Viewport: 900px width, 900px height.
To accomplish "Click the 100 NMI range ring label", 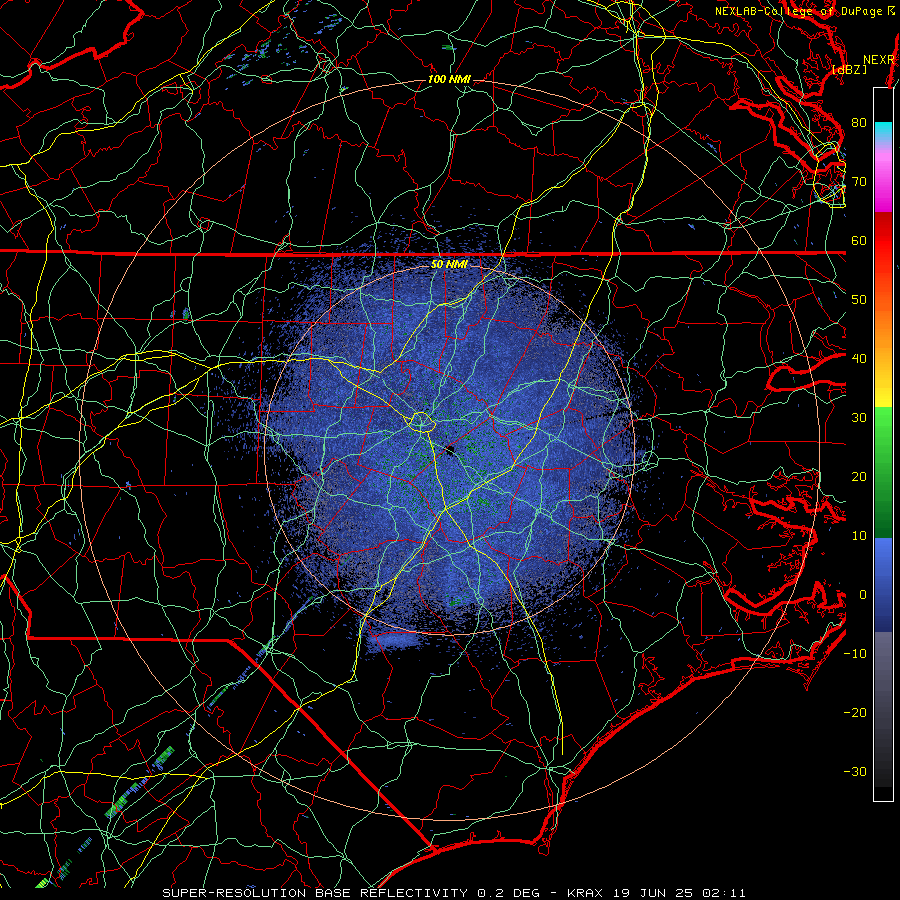I will pos(449,79).
